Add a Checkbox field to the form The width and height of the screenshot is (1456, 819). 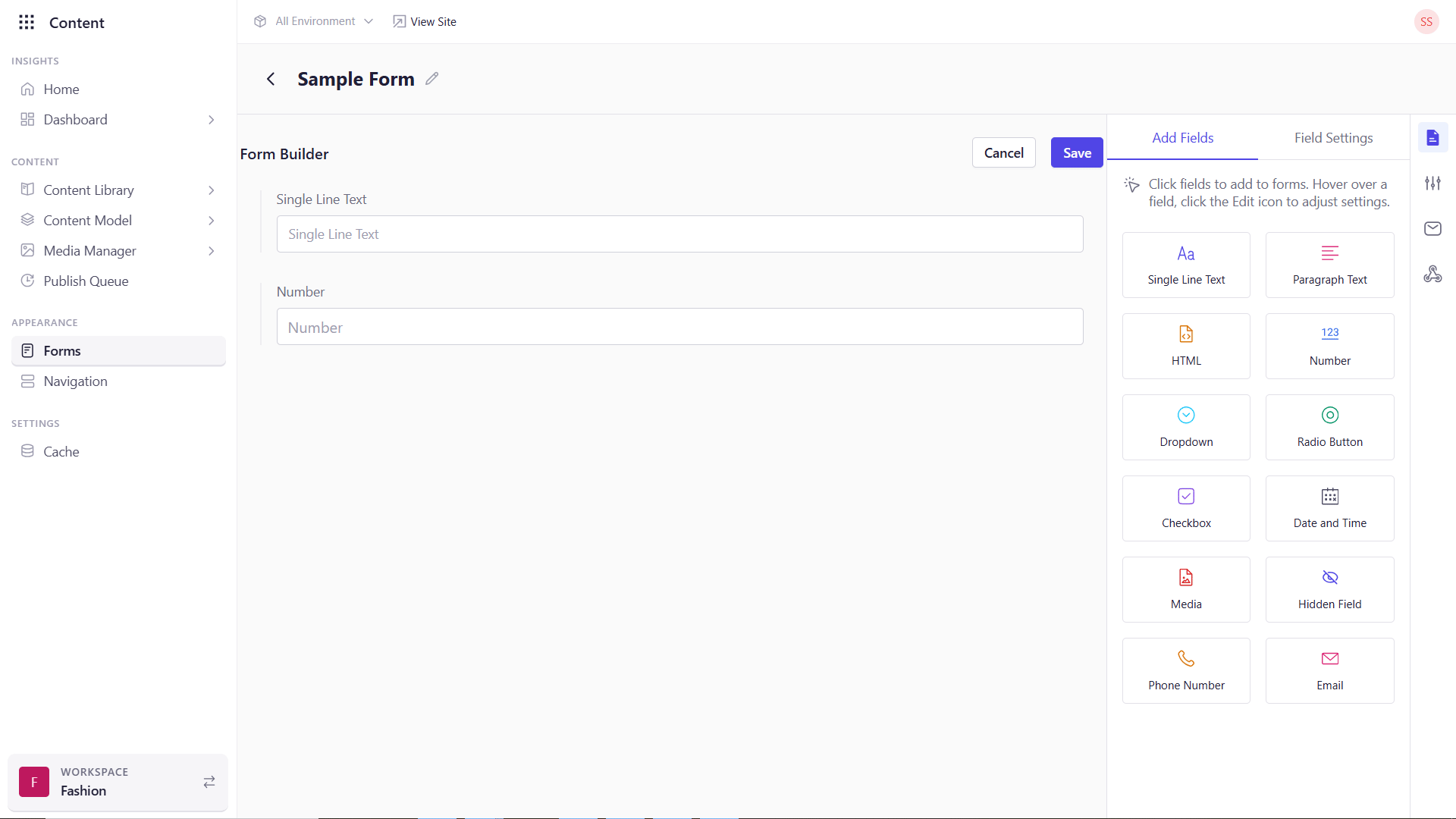tap(1186, 508)
